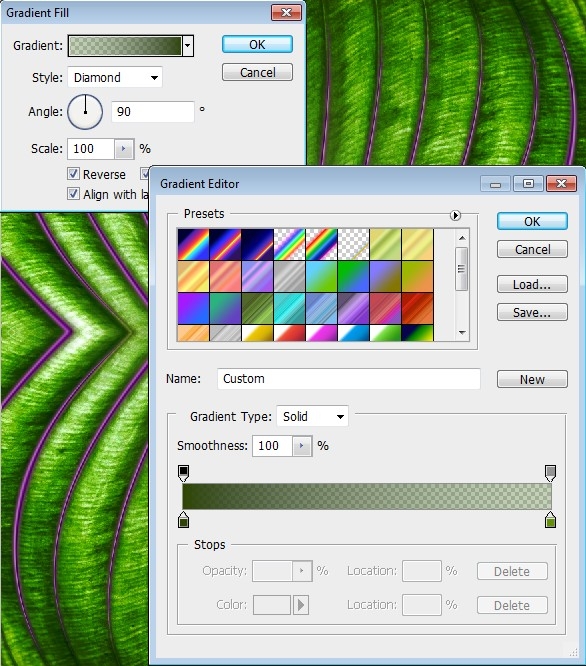Select the purple striped preset in third row
The width and height of the screenshot is (586, 666).
354,309
